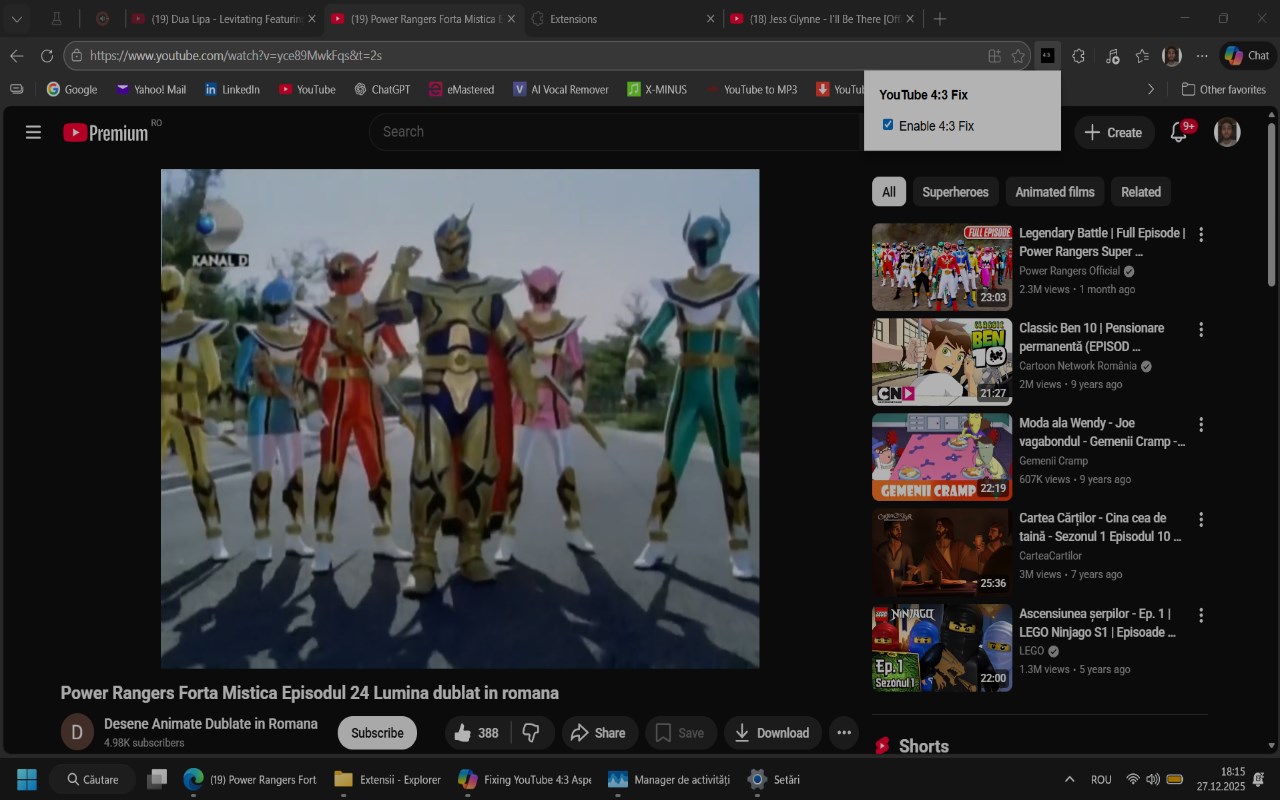This screenshot has width=1280, height=800.
Task: Click the address bar URL
Action: pos(236,56)
